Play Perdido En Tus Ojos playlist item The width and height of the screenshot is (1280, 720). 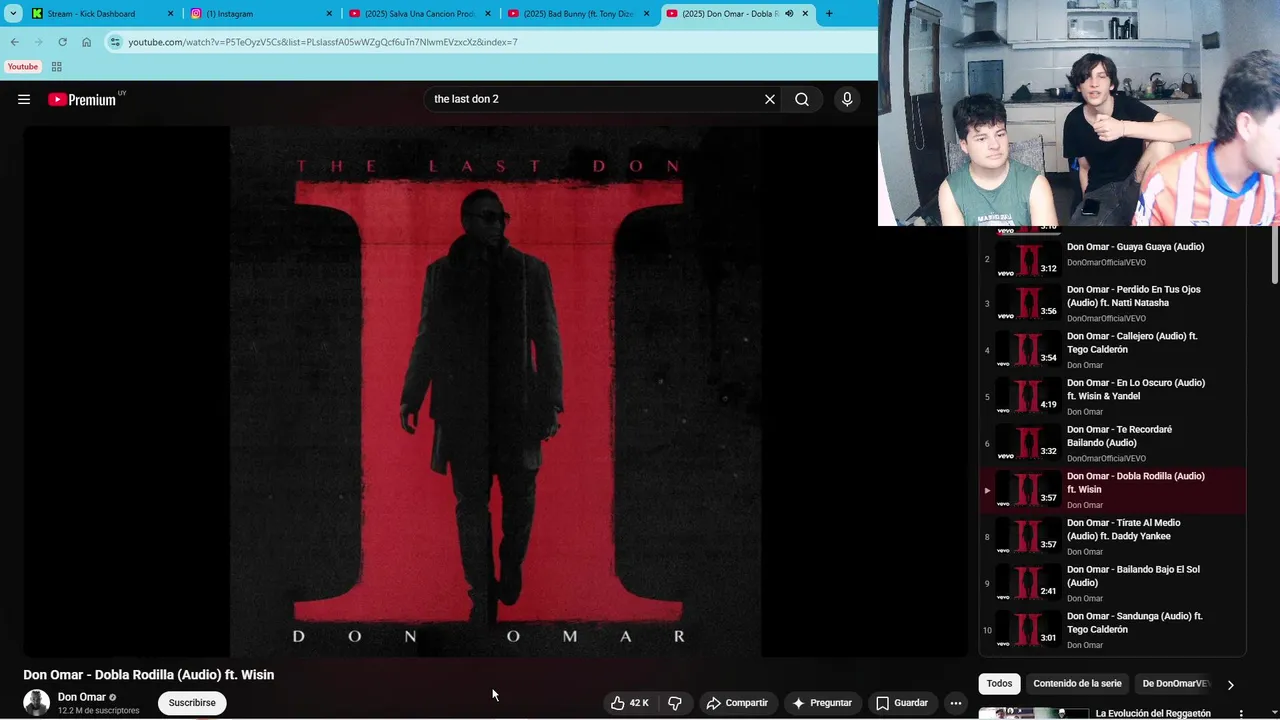tap(1112, 303)
